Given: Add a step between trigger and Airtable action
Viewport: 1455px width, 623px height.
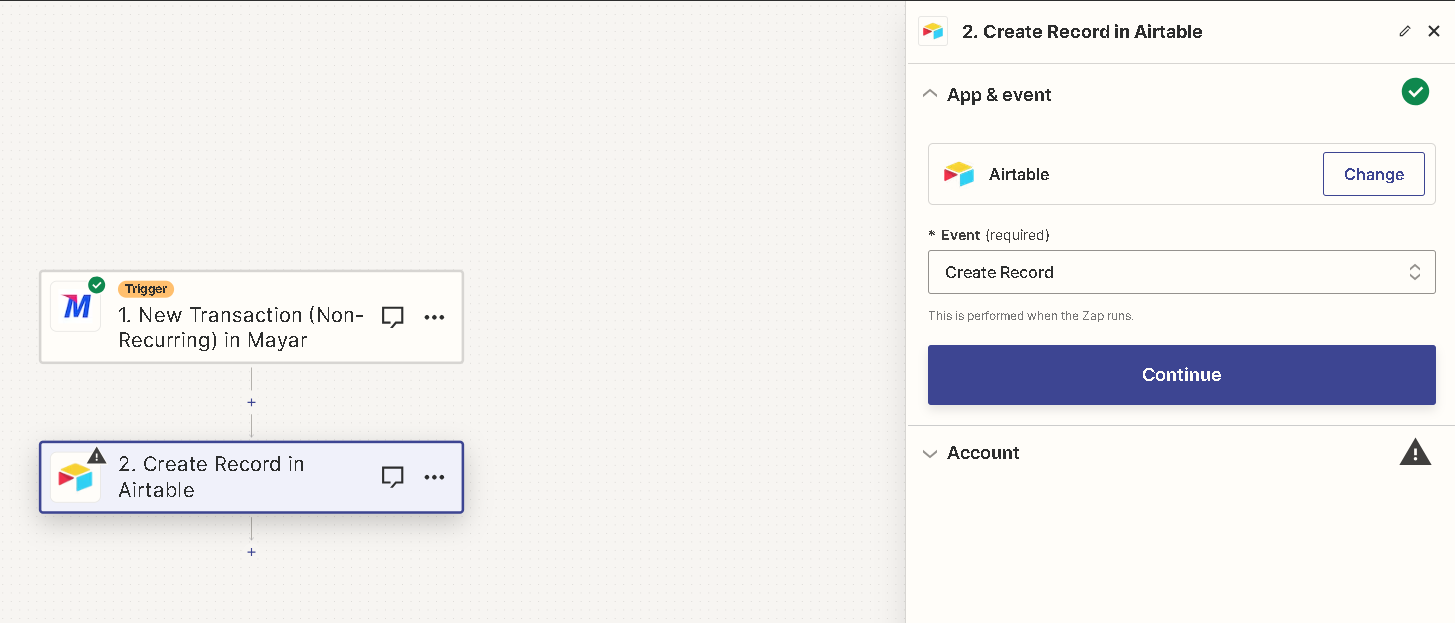Looking at the screenshot, I should click(251, 402).
